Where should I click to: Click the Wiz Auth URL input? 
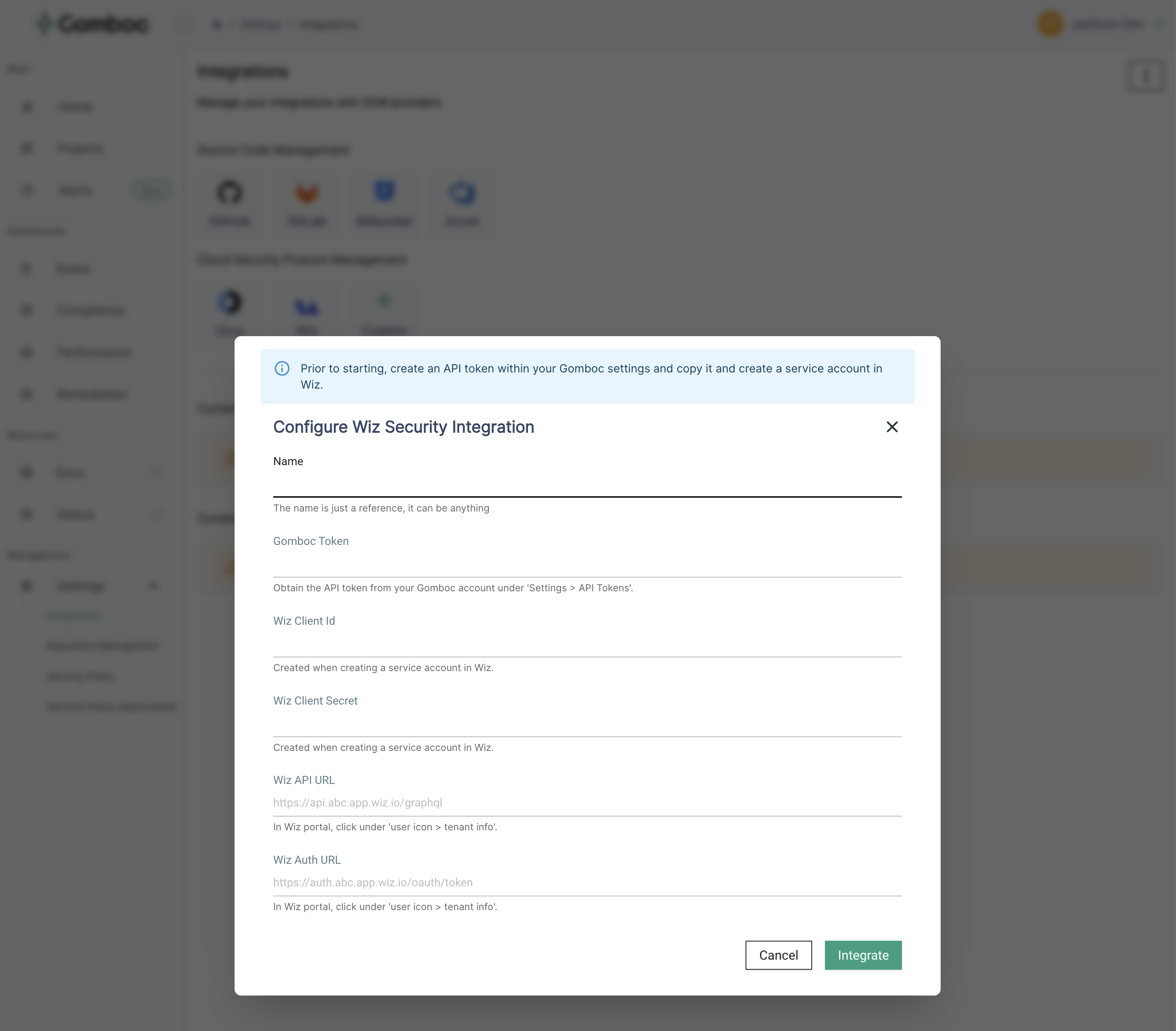click(x=588, y=883)
